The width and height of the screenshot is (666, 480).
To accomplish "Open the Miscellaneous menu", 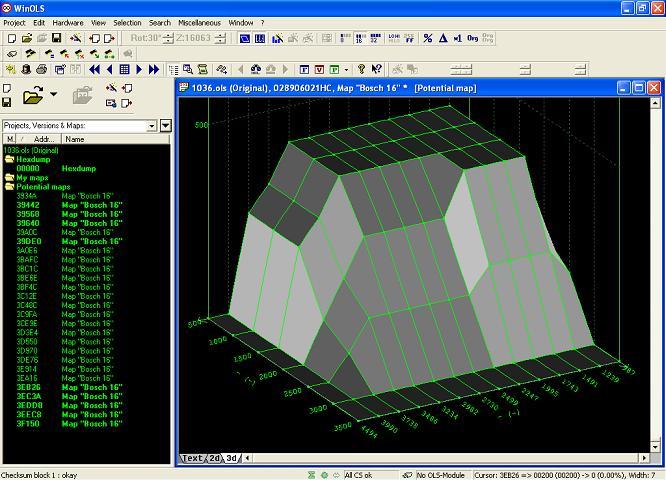I will pos(199,23).
